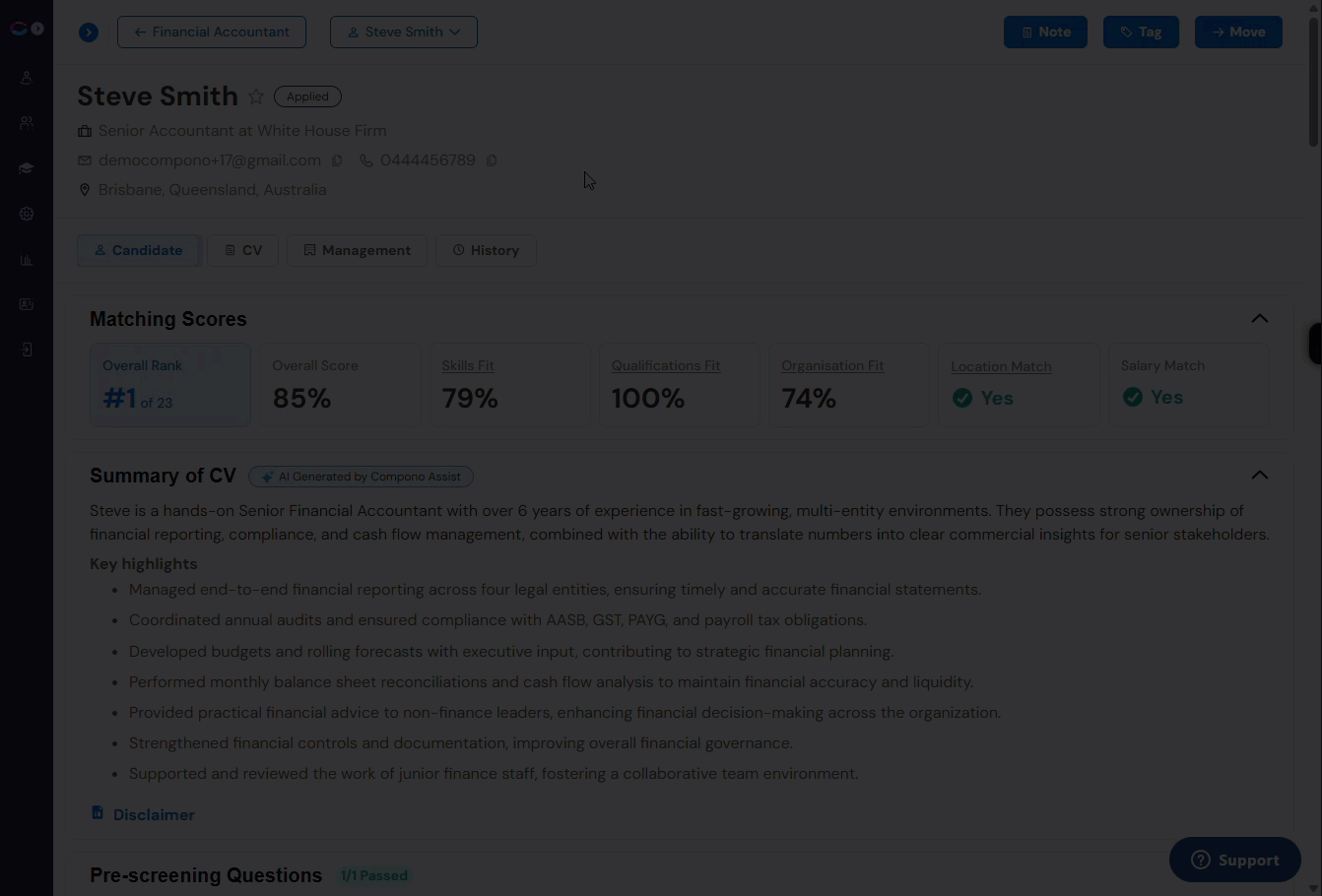
Task: Open the people group sidebar icon
Action: click(27, 123)
